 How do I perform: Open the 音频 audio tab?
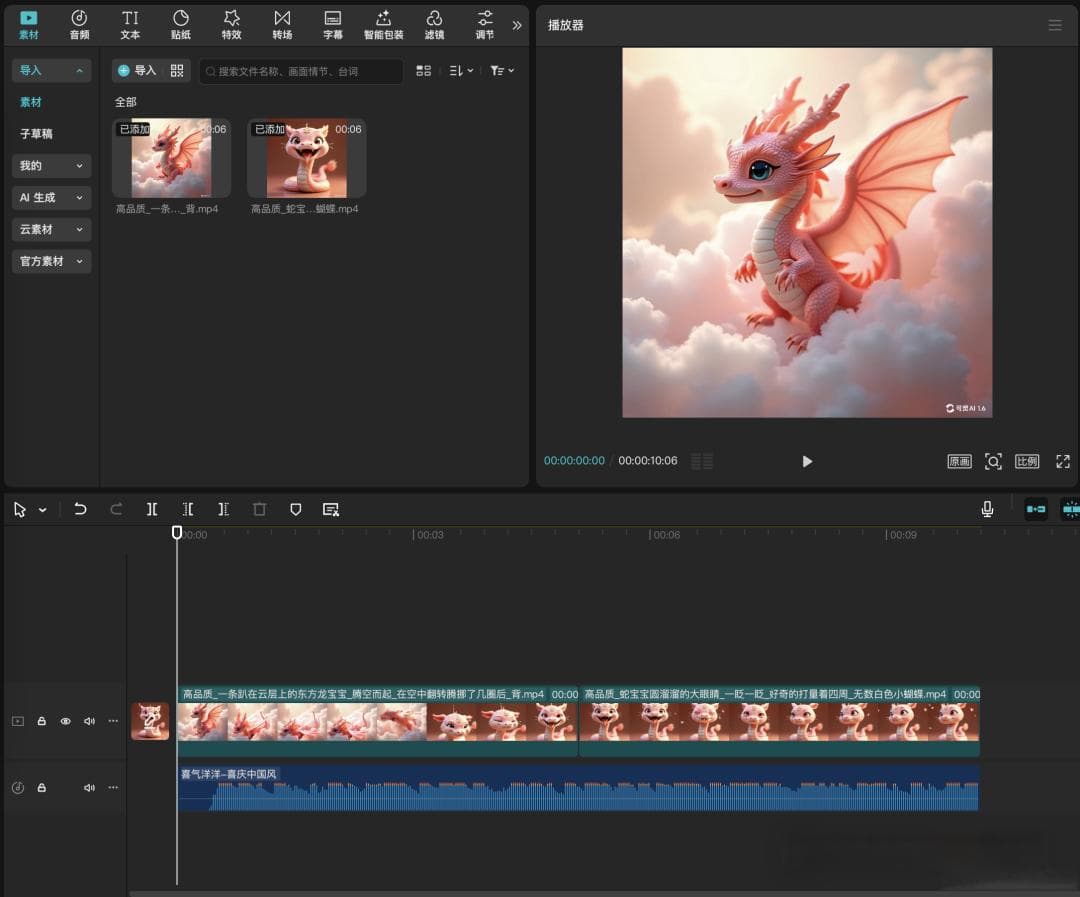79,25
